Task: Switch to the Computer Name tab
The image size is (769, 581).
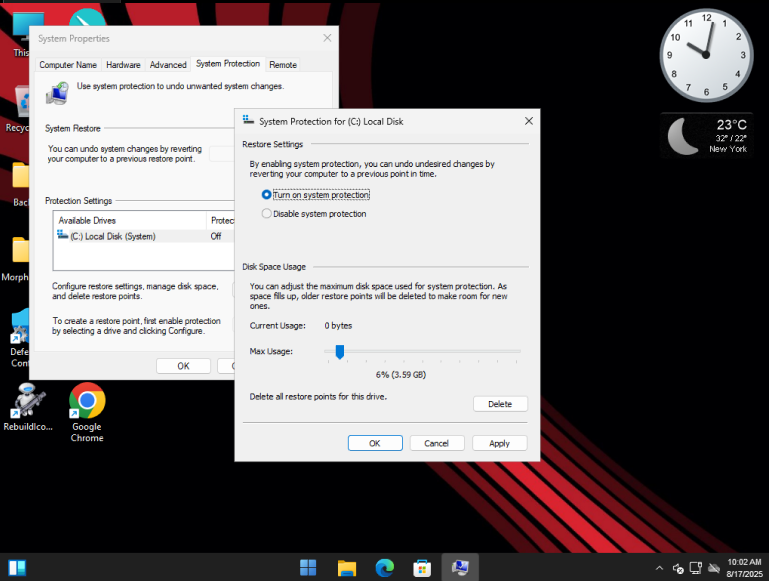Action: [68, 65]
